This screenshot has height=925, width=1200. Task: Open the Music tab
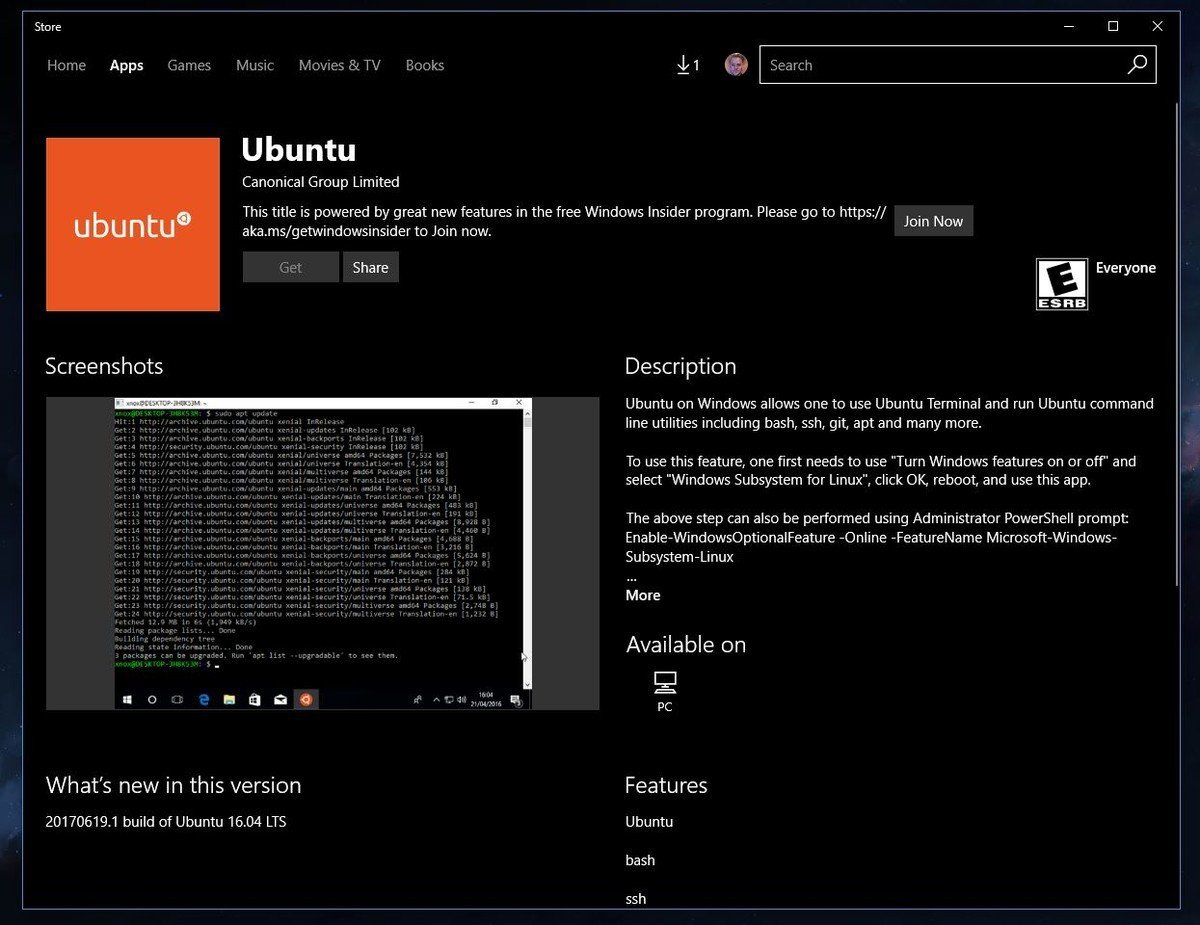[x=255, y=65]
